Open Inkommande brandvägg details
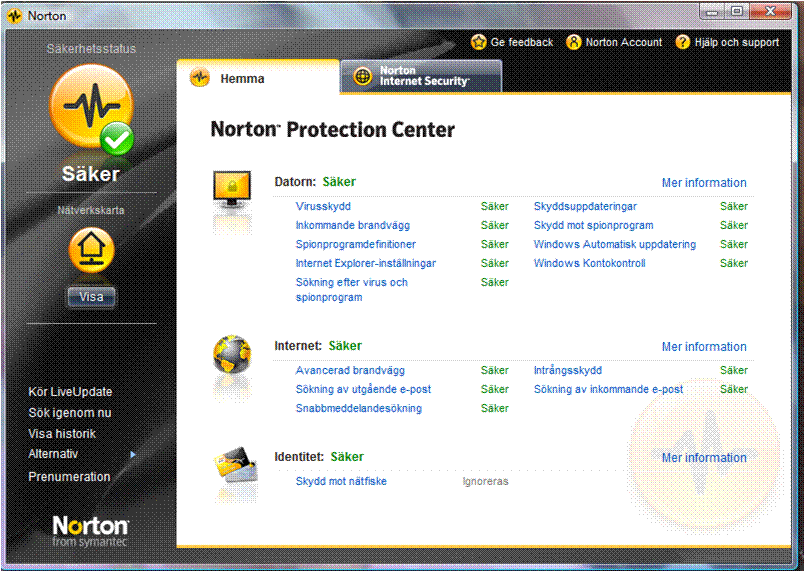 [353, 225]
